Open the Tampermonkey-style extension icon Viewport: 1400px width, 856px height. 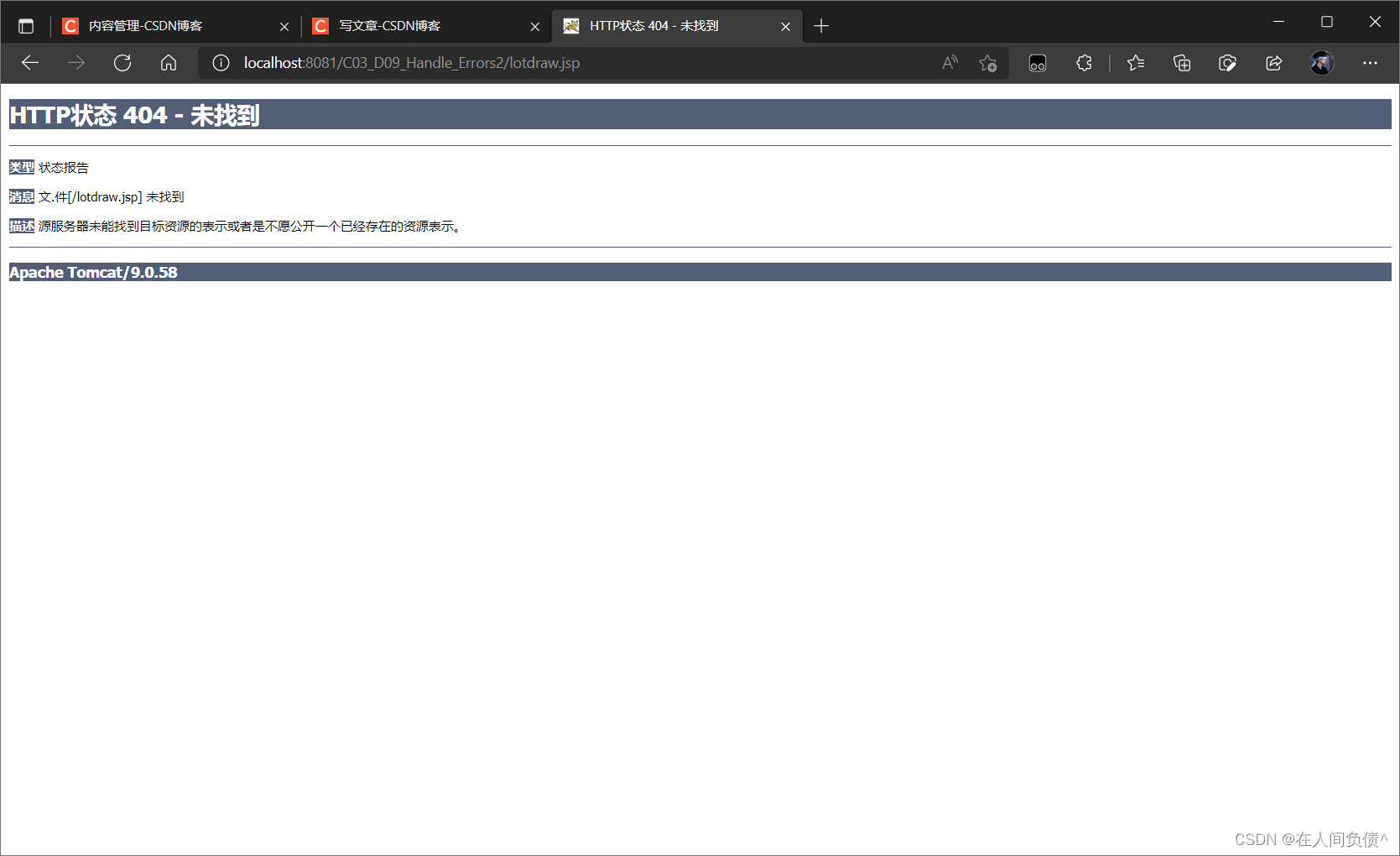1038,63
